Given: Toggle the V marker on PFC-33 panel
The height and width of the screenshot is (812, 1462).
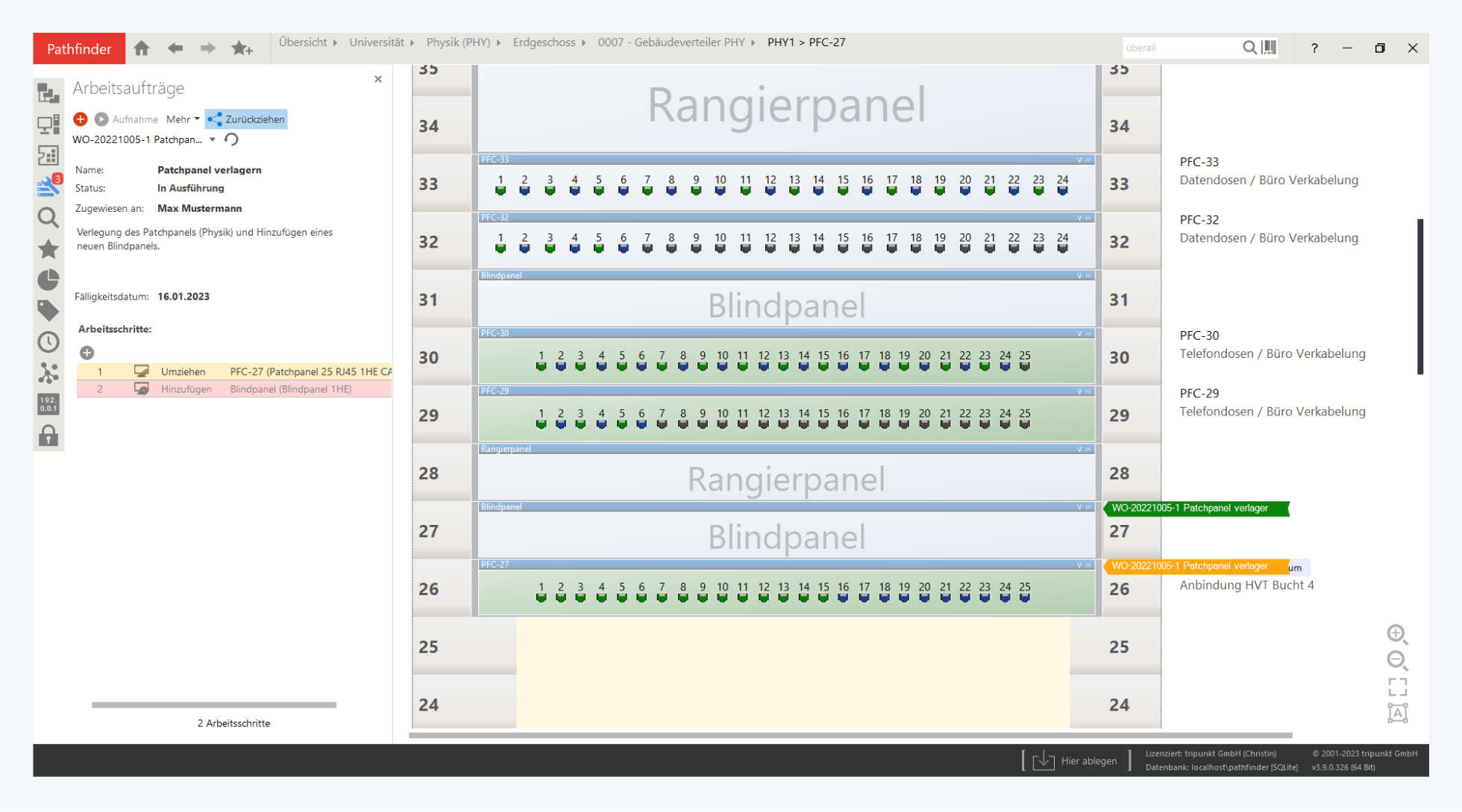Looking at the screenshot, I should (x=1079, y=160).
